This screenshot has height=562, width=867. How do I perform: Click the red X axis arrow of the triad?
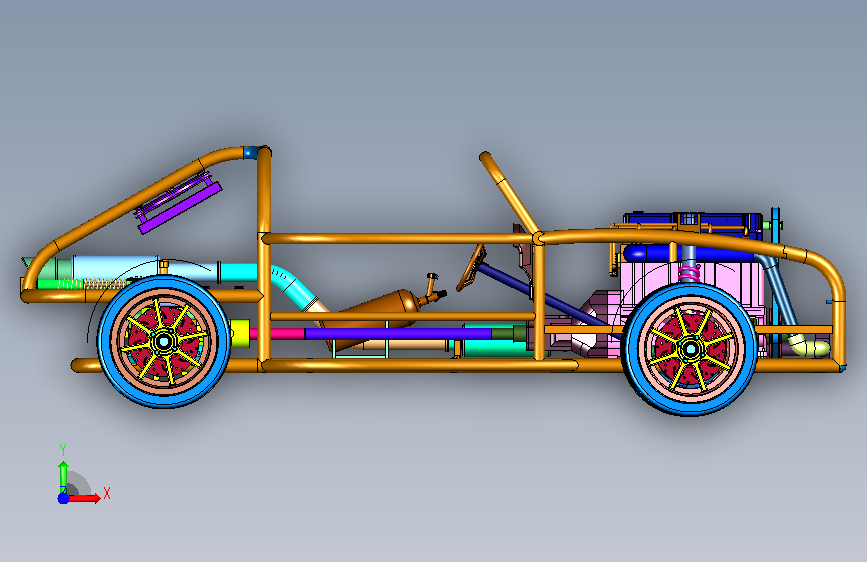(x=85, y=498)
